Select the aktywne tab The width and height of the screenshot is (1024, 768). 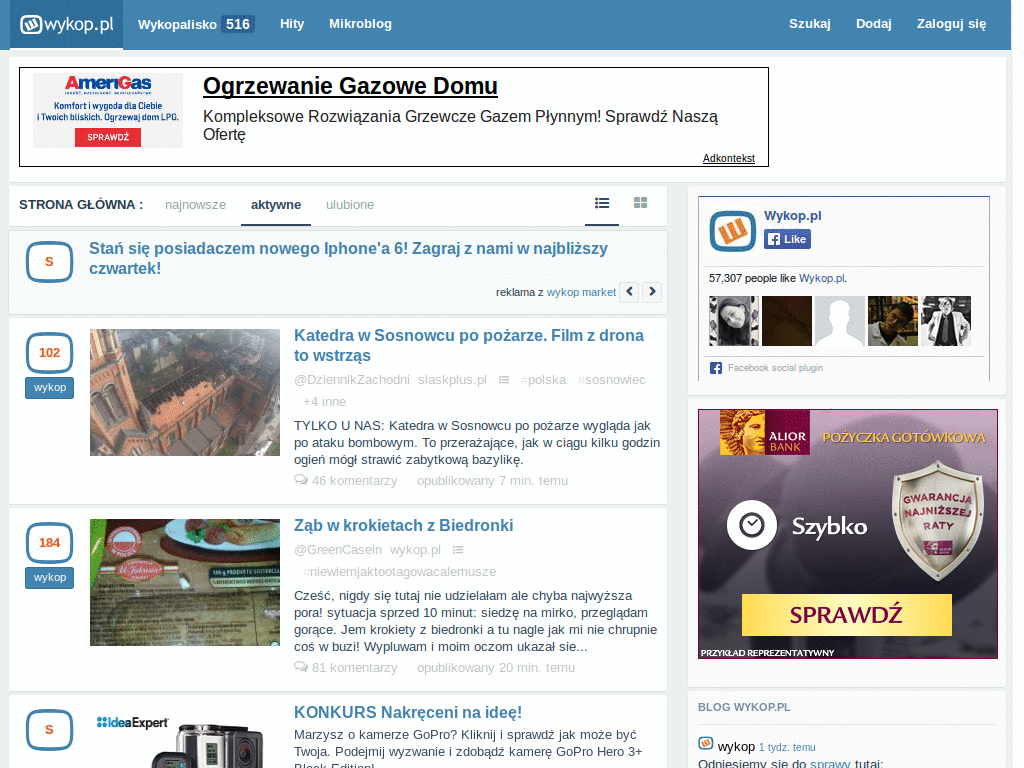click(x=276, y=205)
